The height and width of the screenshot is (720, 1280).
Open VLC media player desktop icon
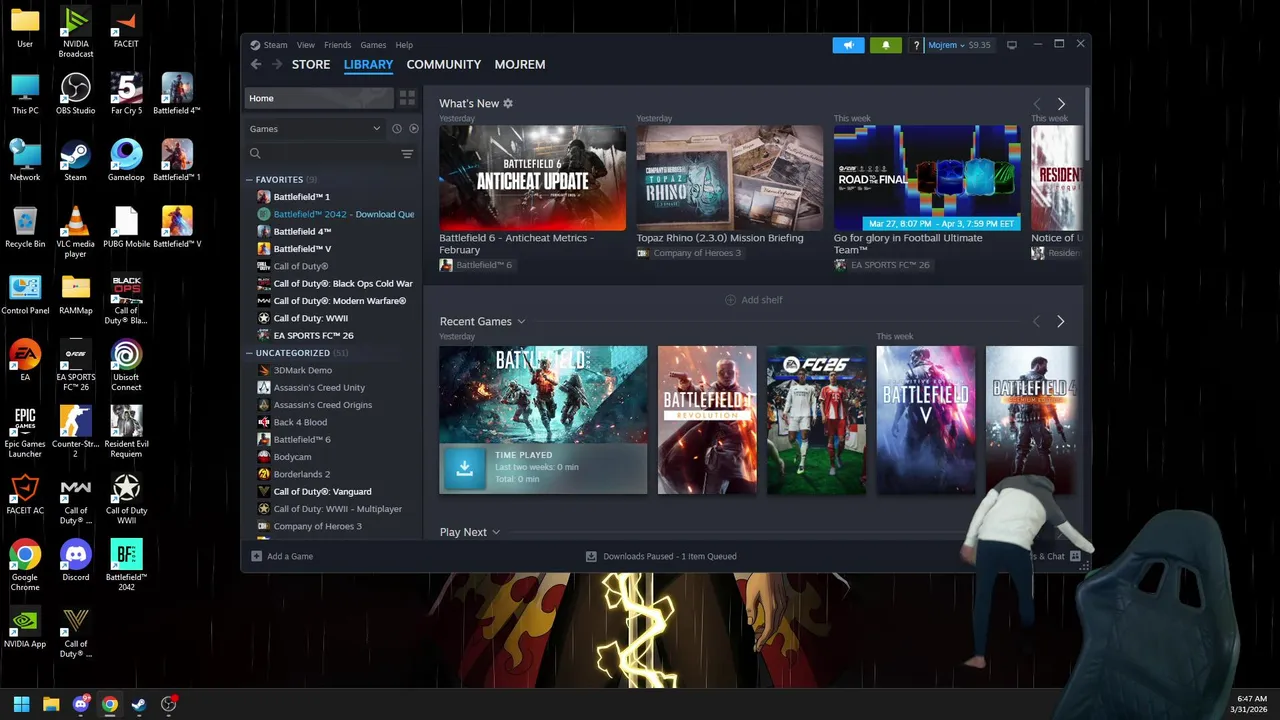tap(75, 233)
